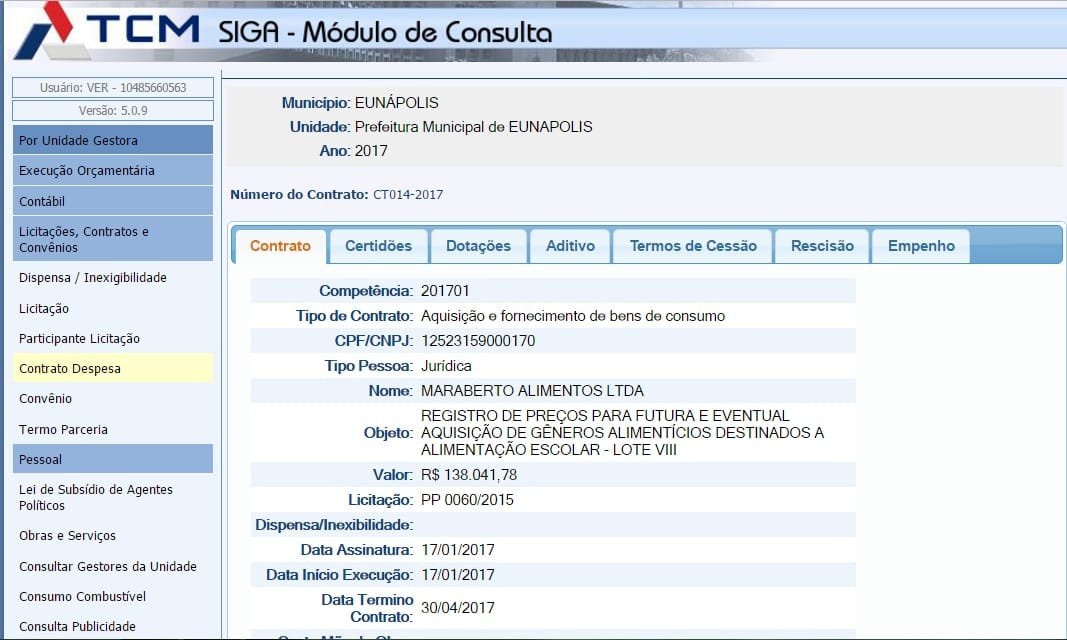The image size is (1067, 640).
Task: Collapse Licitações, Contratos e Convênios section
Action: [113, 239]
